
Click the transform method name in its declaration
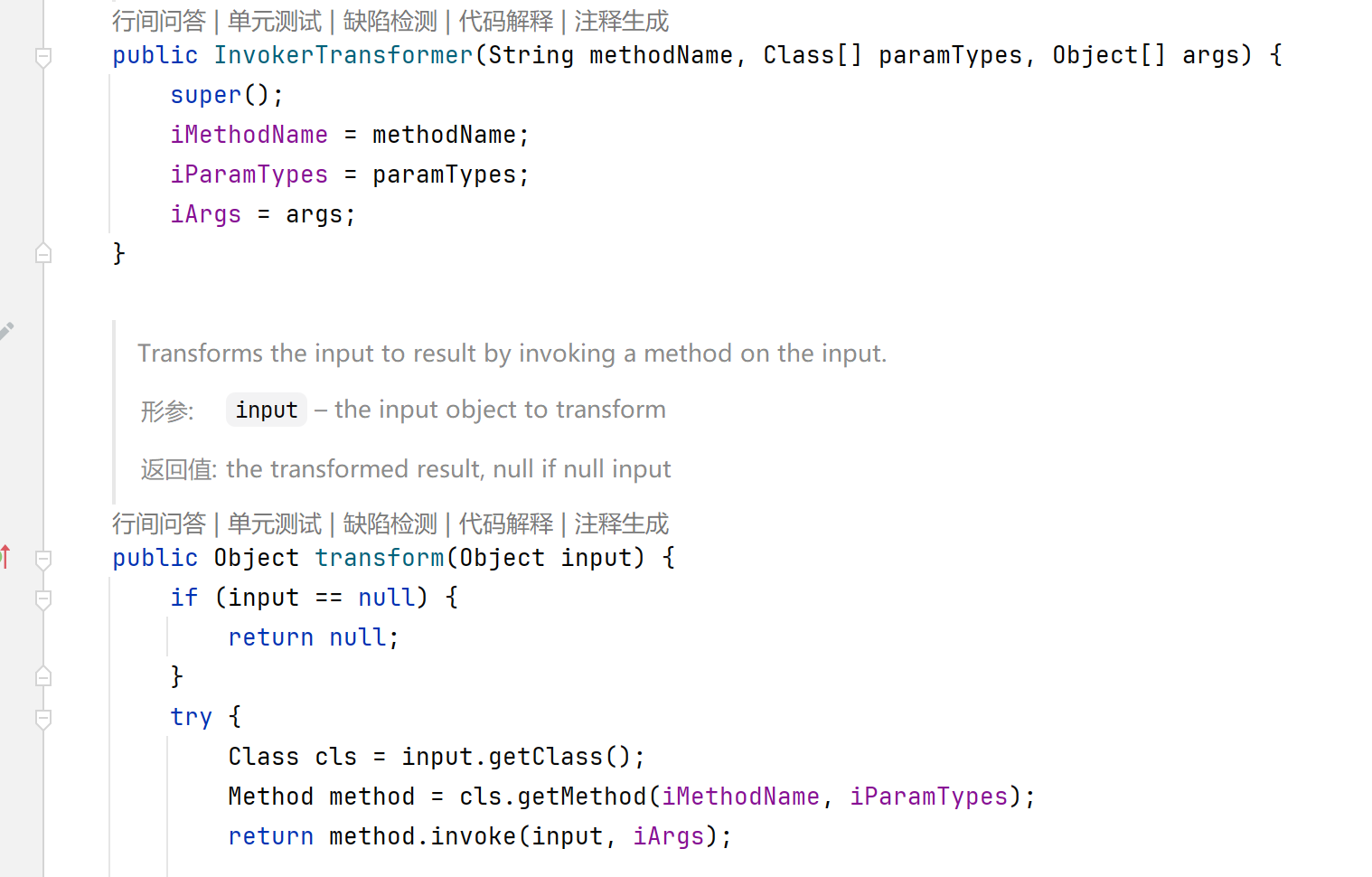click(x=380, y=558)
